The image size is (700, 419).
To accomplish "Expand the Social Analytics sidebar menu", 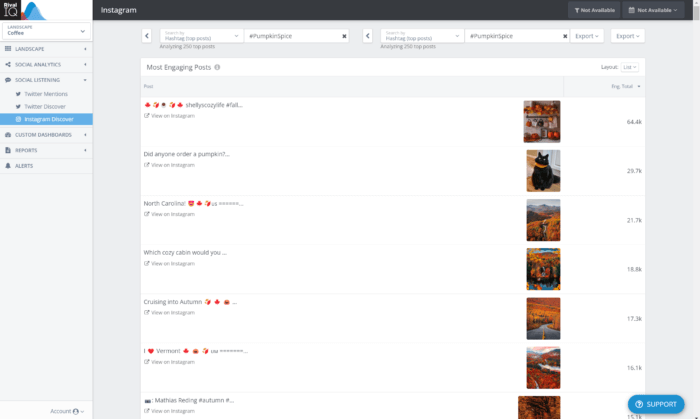I will [x=46, y=64].
